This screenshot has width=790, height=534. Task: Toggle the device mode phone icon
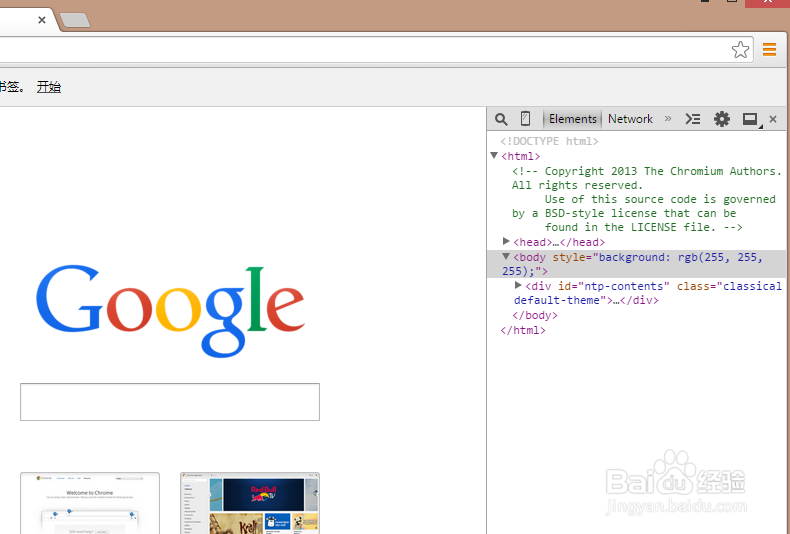525,118
